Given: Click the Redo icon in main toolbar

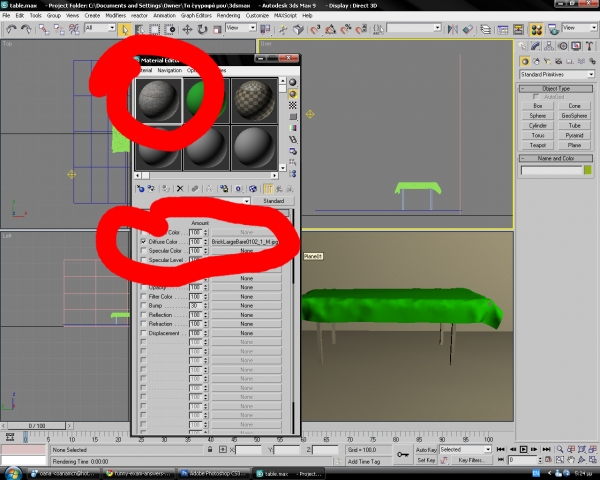Looking at the screenshot, I should coord(26,29).
